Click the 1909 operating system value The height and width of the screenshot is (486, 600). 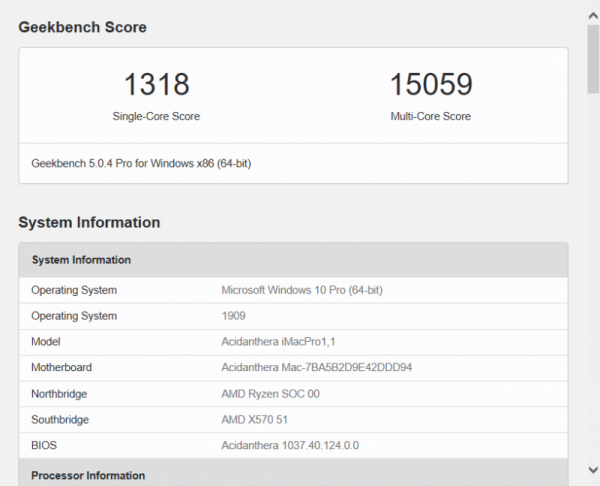click(x=233, y=316)
